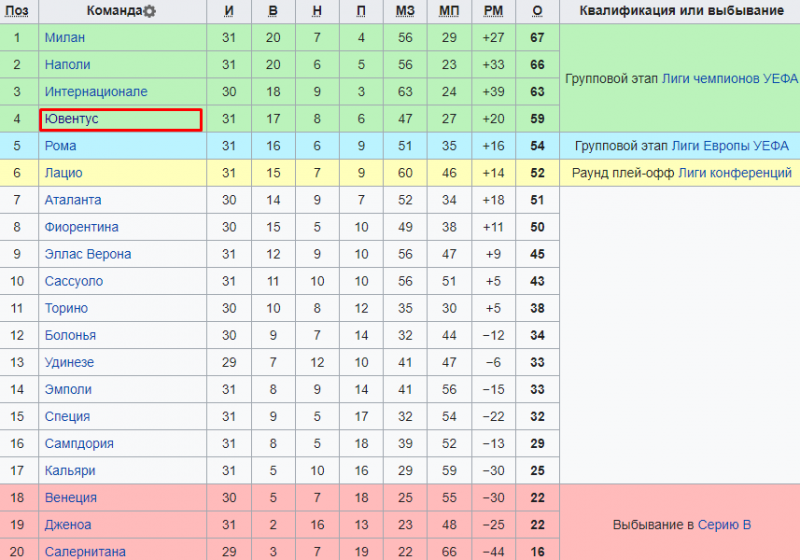Select the highlighted Ювентус team entry
Screen dimensions: 800x560
tap(121, 119)
